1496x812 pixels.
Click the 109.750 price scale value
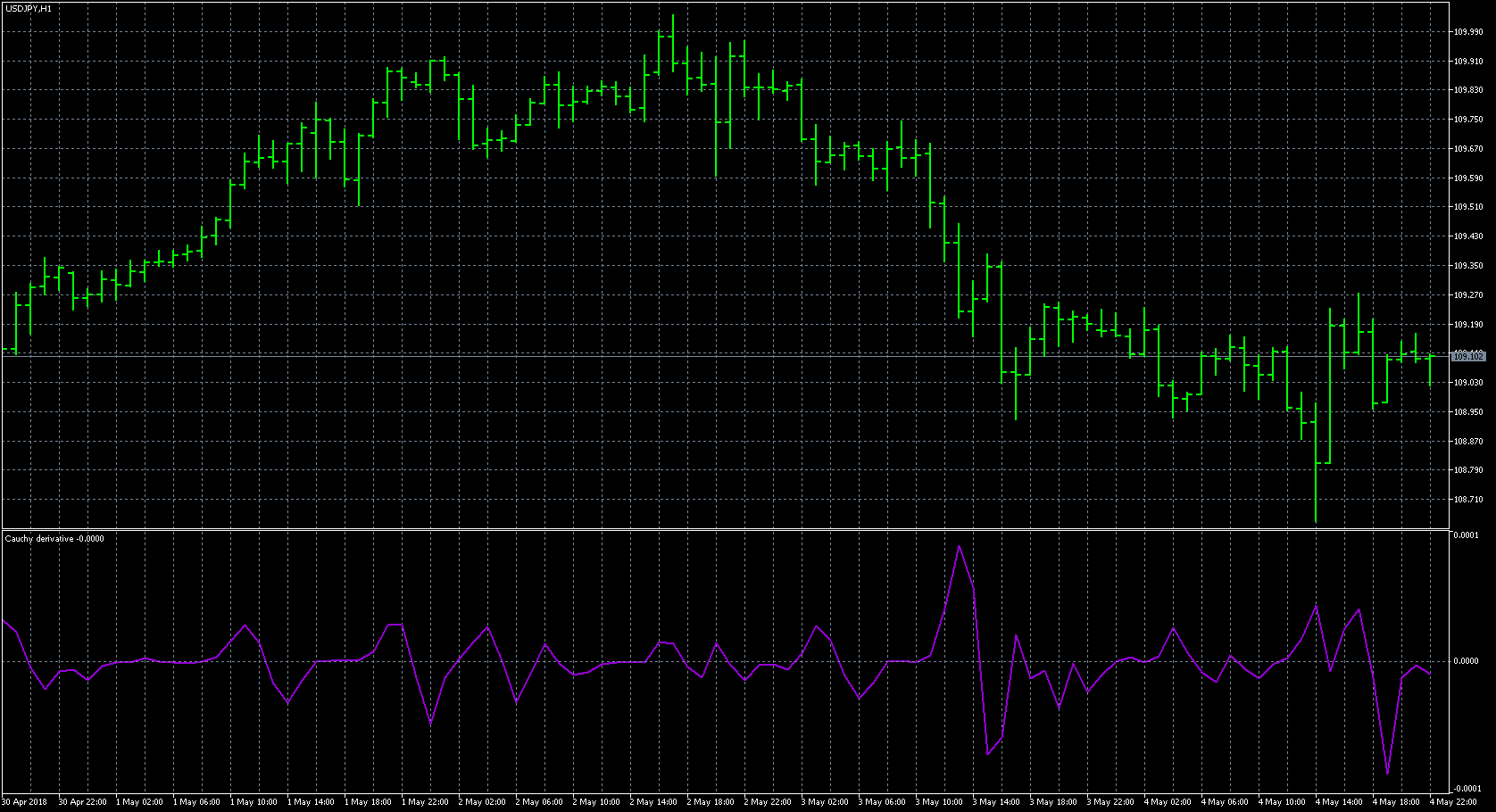pyautogui.click(x=1468, y=120)
